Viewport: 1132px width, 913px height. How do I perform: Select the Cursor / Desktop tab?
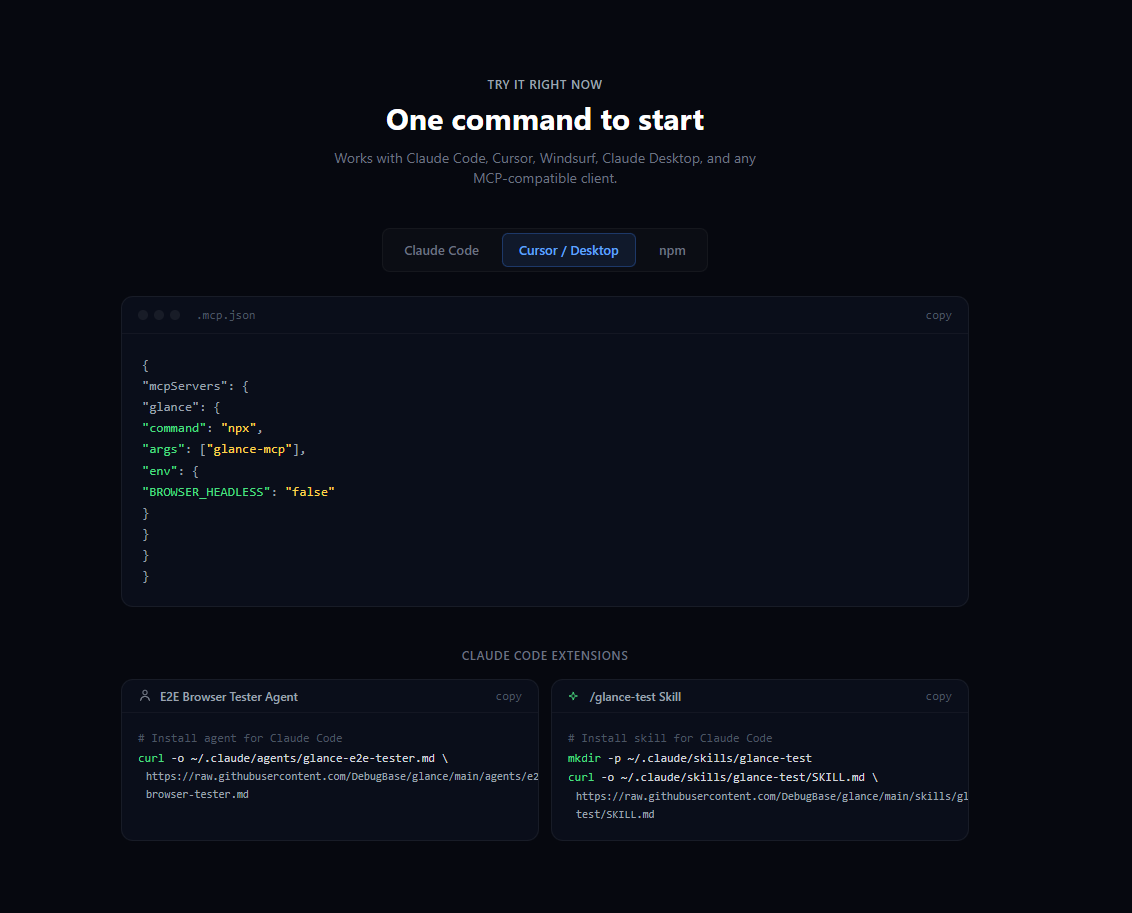[x=568, y=250]
